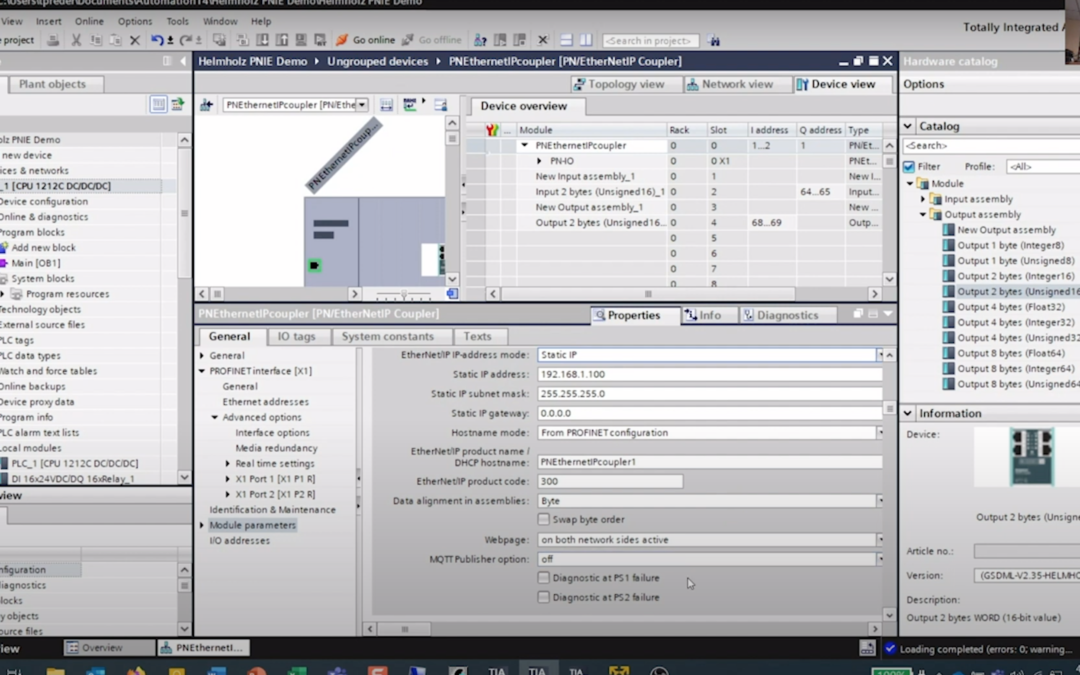
Task: Open the MQTT Publisher option dropdown
Action: click(880, 559)
